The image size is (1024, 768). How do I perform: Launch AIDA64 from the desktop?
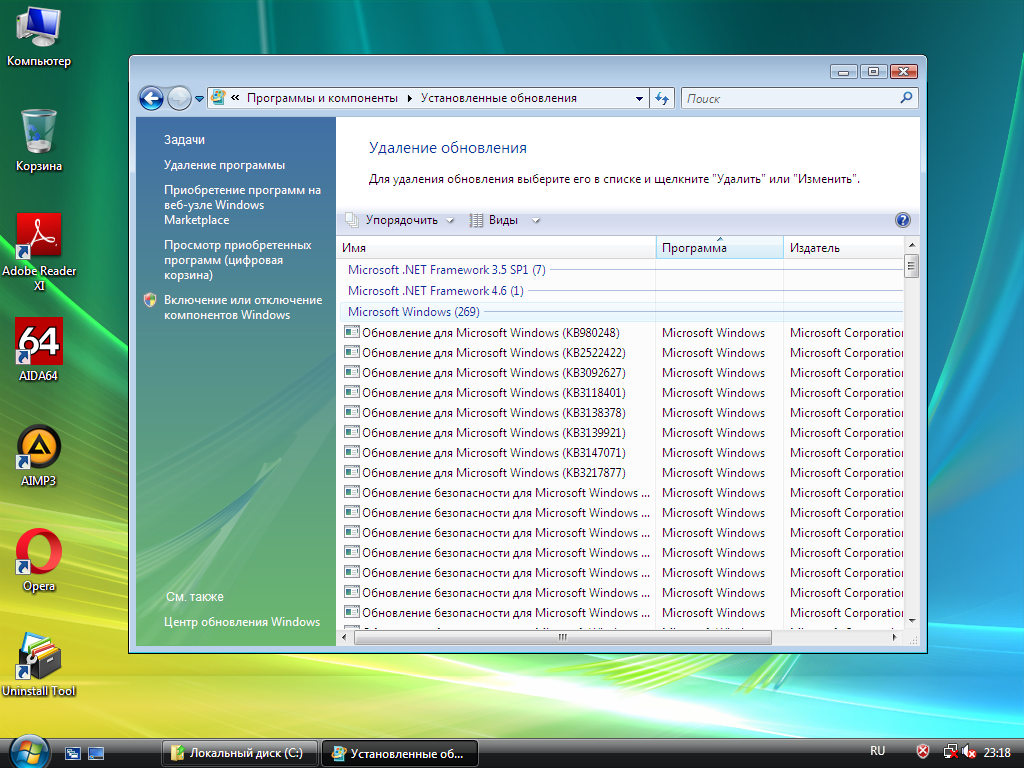[39, 341]
